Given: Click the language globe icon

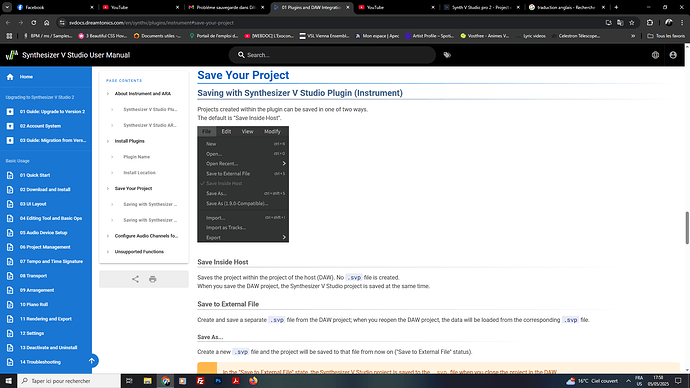Looking at the screenshot, I should point(655,55).
